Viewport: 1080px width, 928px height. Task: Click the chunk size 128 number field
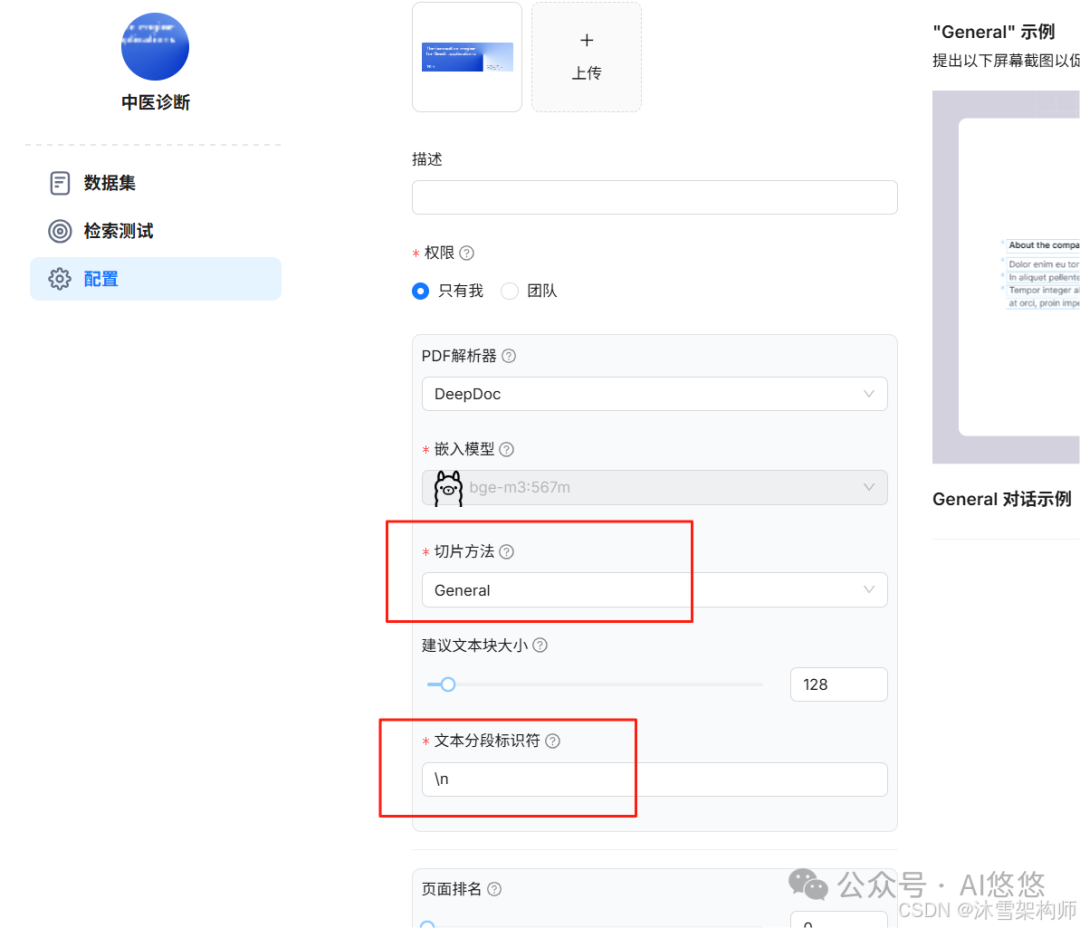(x=838, y=685)
